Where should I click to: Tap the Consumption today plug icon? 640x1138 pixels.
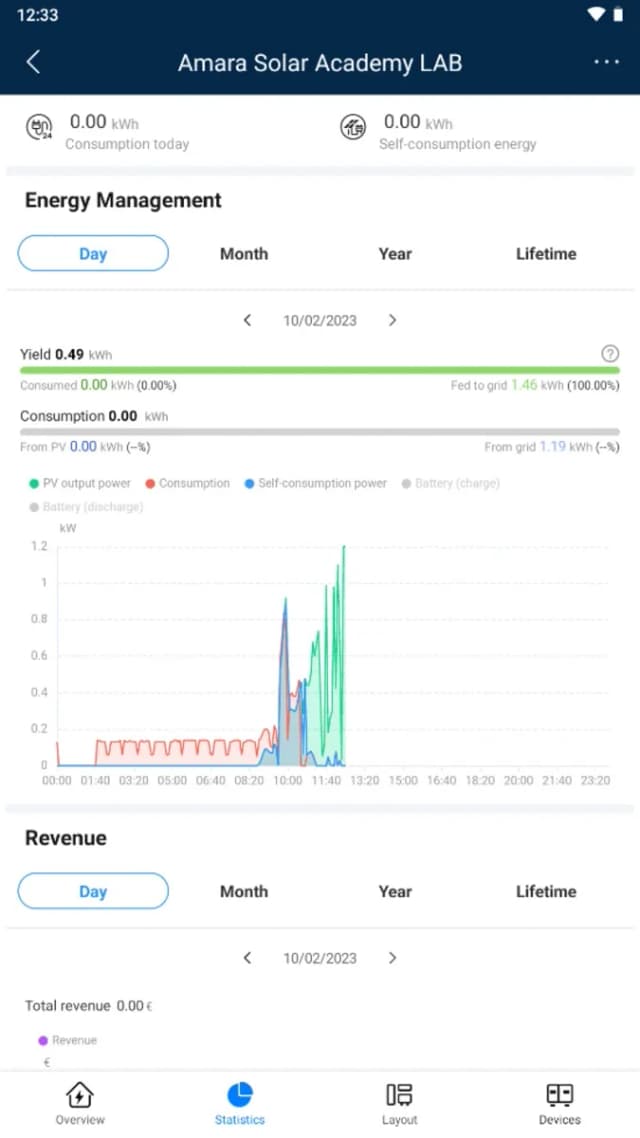click(38, 127)
